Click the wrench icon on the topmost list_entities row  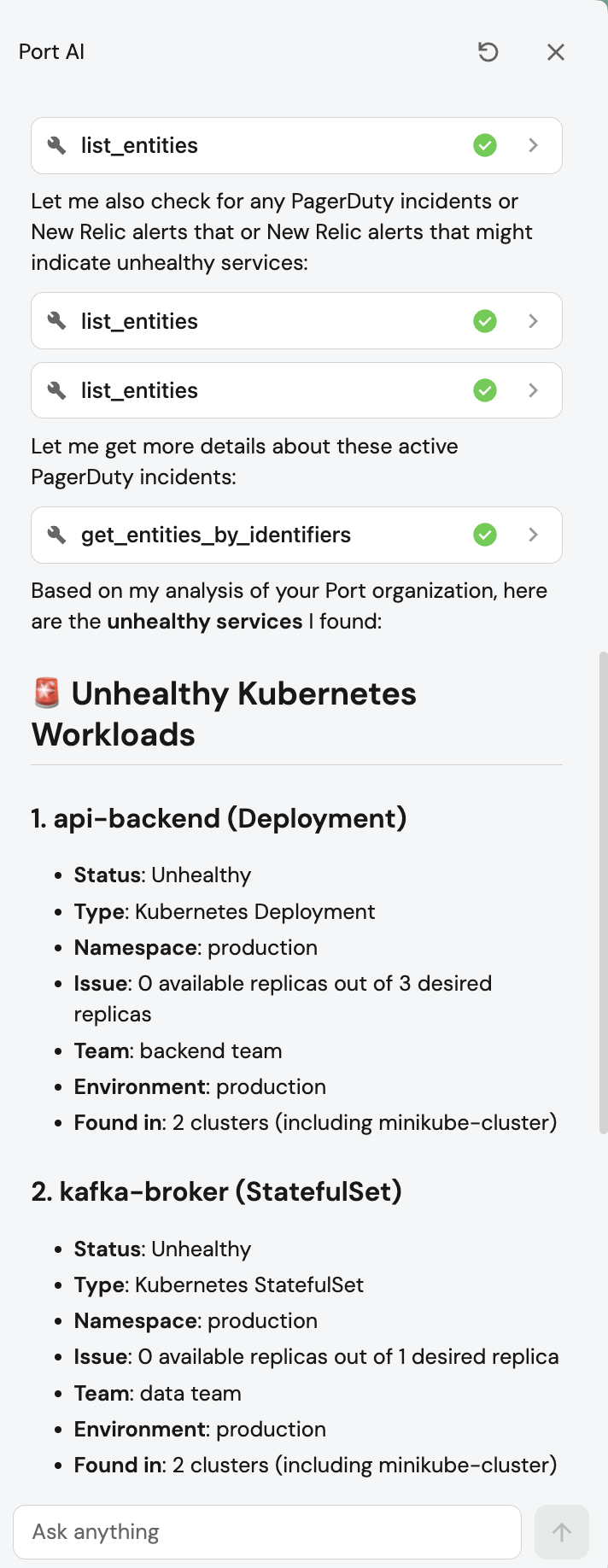(57, 145)
